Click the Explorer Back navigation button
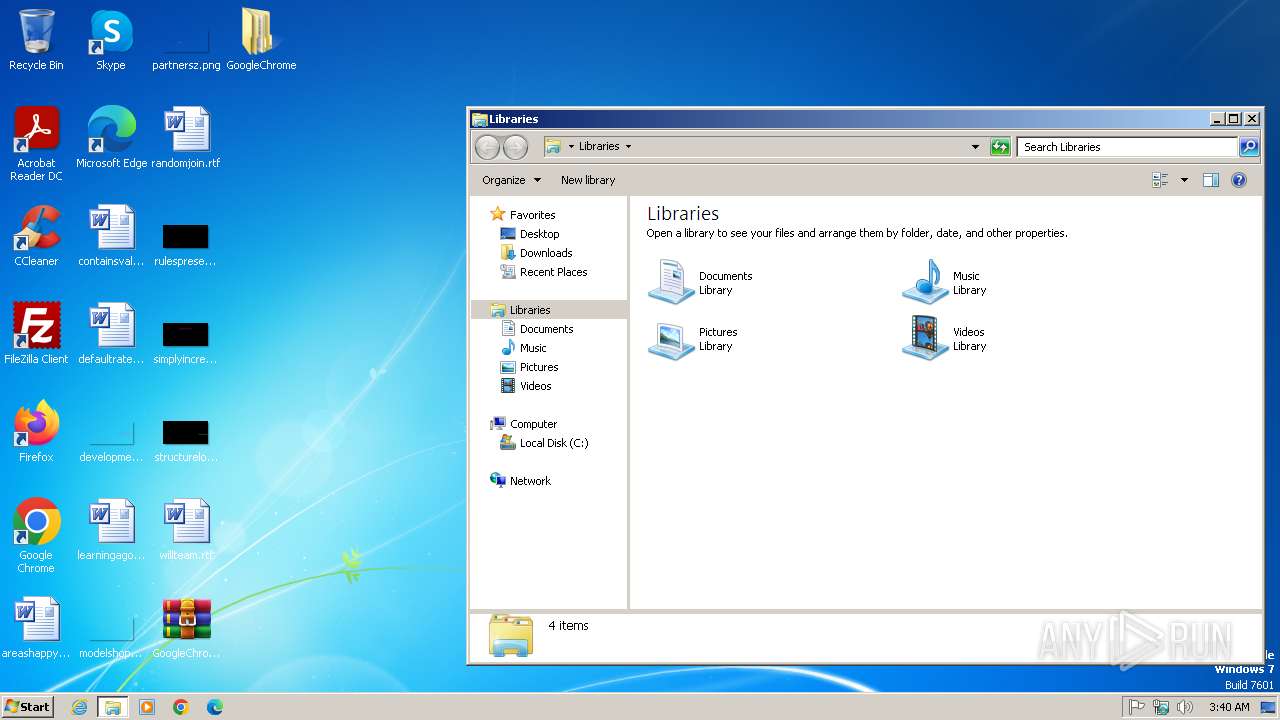 (x=487, y=147)
